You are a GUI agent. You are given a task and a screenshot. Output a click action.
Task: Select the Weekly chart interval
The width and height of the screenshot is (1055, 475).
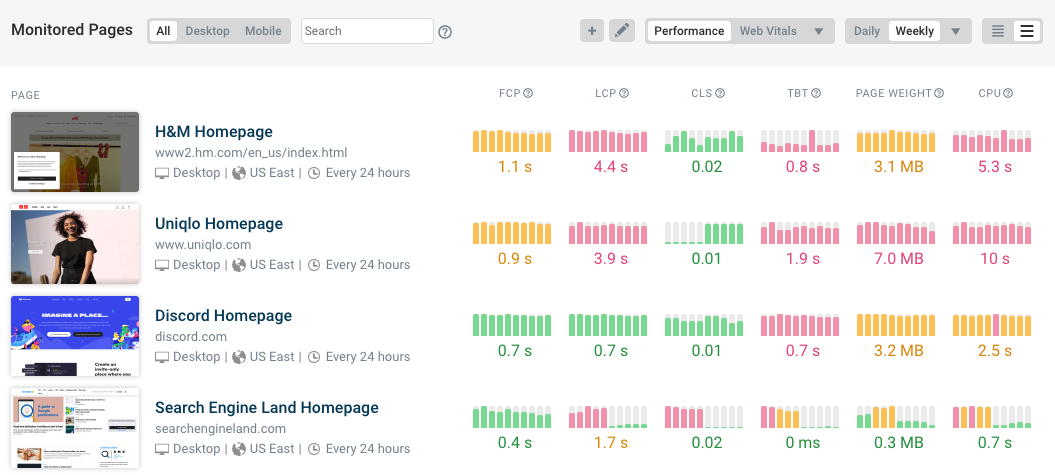click(914, 31)
